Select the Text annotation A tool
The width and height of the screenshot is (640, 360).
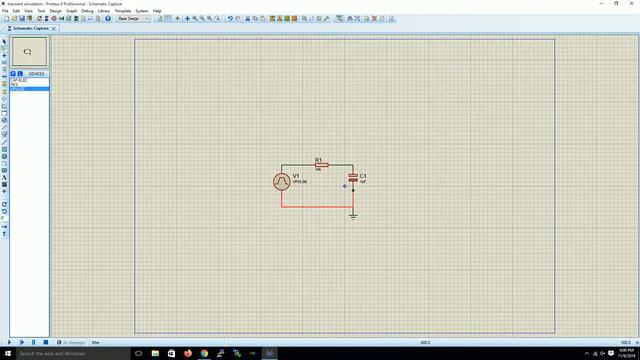tap(4, 178)
